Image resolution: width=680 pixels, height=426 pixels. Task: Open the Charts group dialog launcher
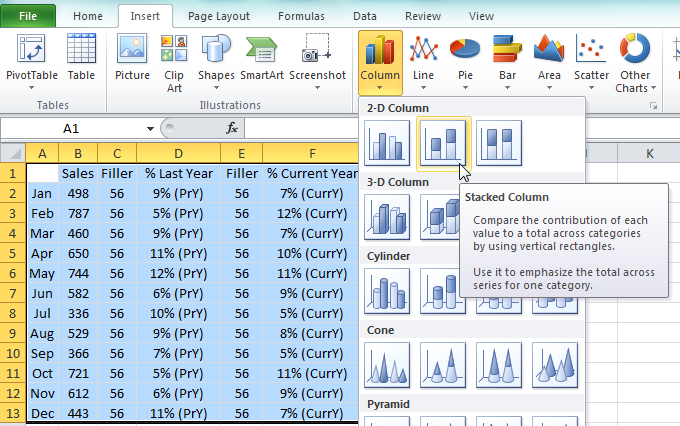(653, 106)
